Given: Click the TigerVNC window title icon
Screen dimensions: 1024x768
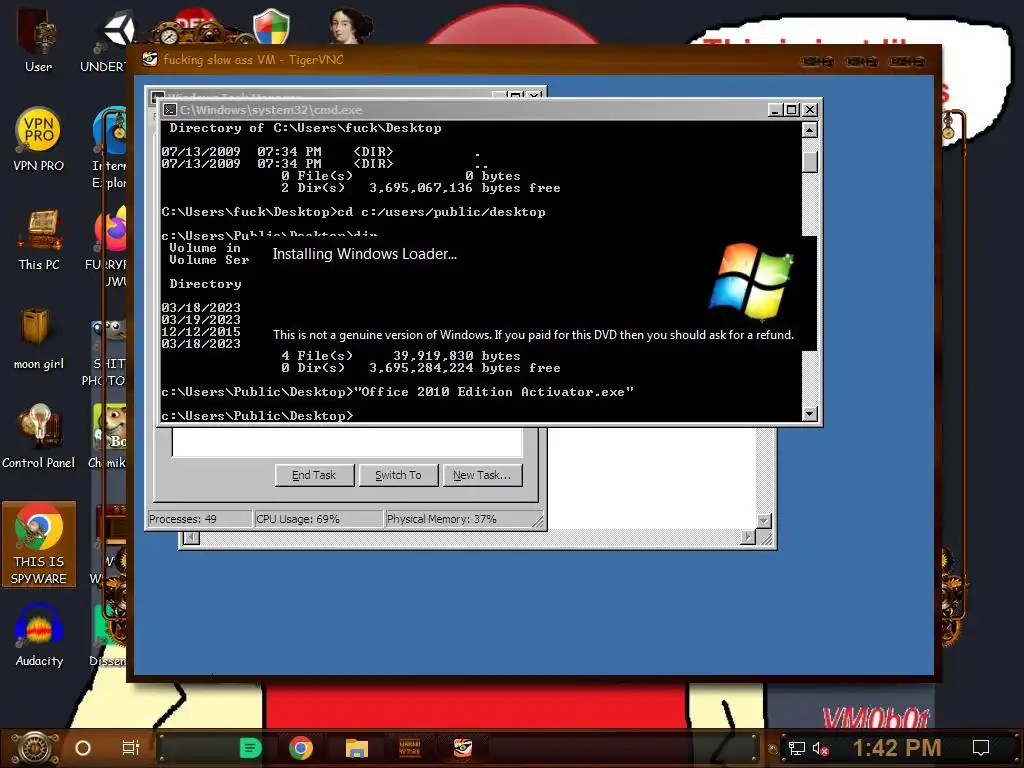Looking at the screenshot, I should pyautogui.click(x=150, y=59).
